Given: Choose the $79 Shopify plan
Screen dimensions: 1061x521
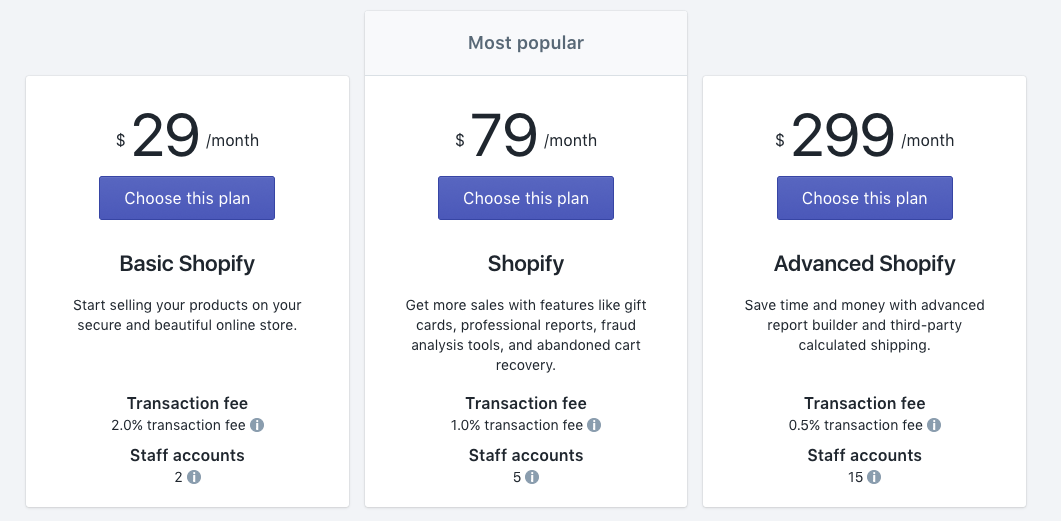Looking at the screenshot, I should point(526,198).
